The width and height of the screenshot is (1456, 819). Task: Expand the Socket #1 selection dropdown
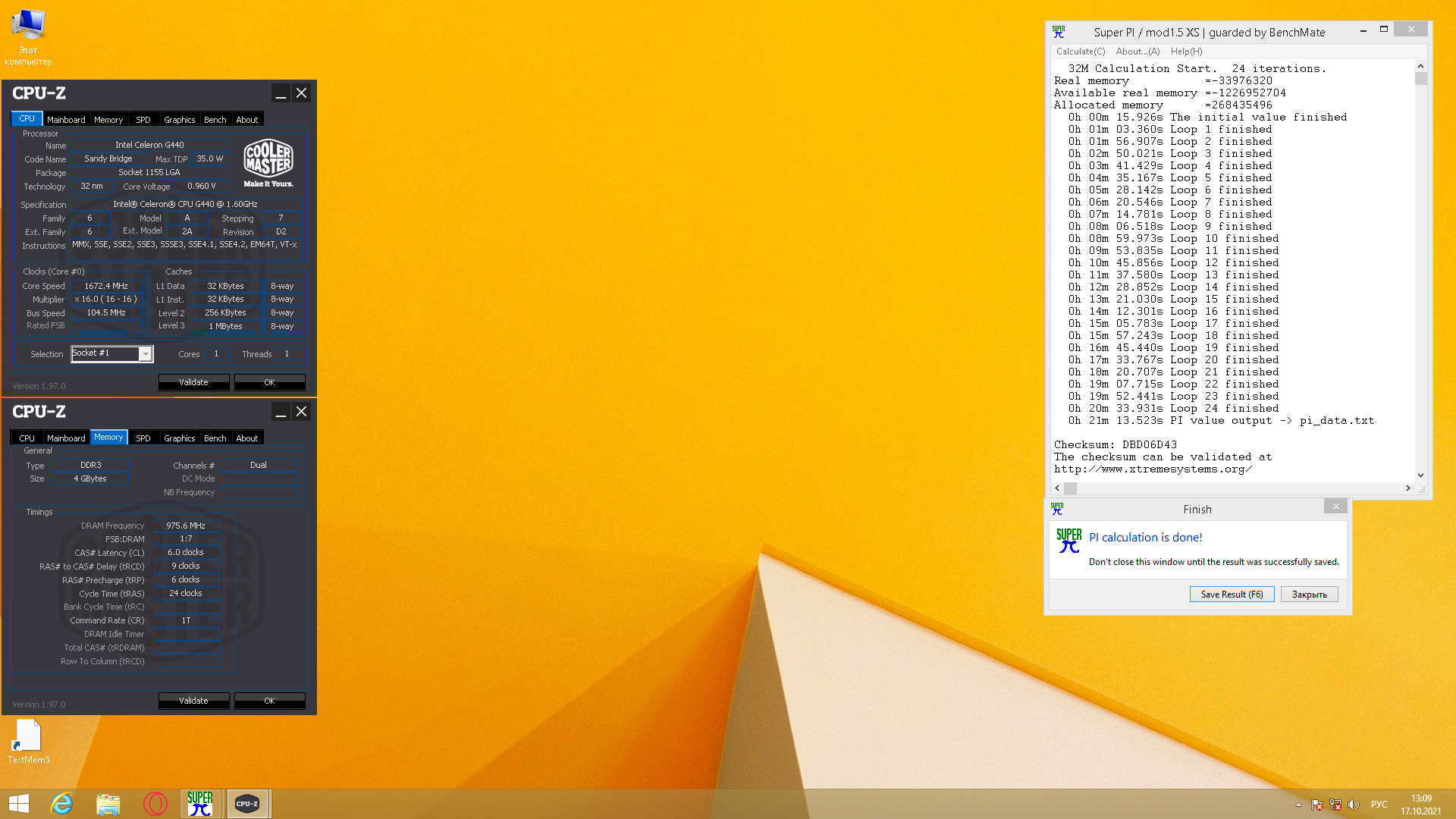point(146,354)
